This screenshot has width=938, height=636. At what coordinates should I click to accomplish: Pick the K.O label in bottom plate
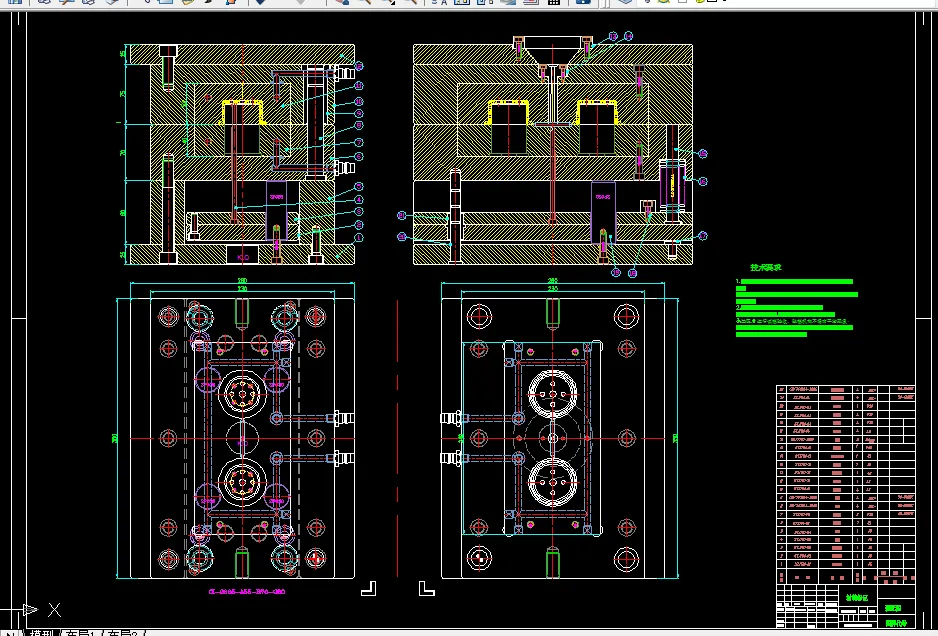tap(243, 257)
